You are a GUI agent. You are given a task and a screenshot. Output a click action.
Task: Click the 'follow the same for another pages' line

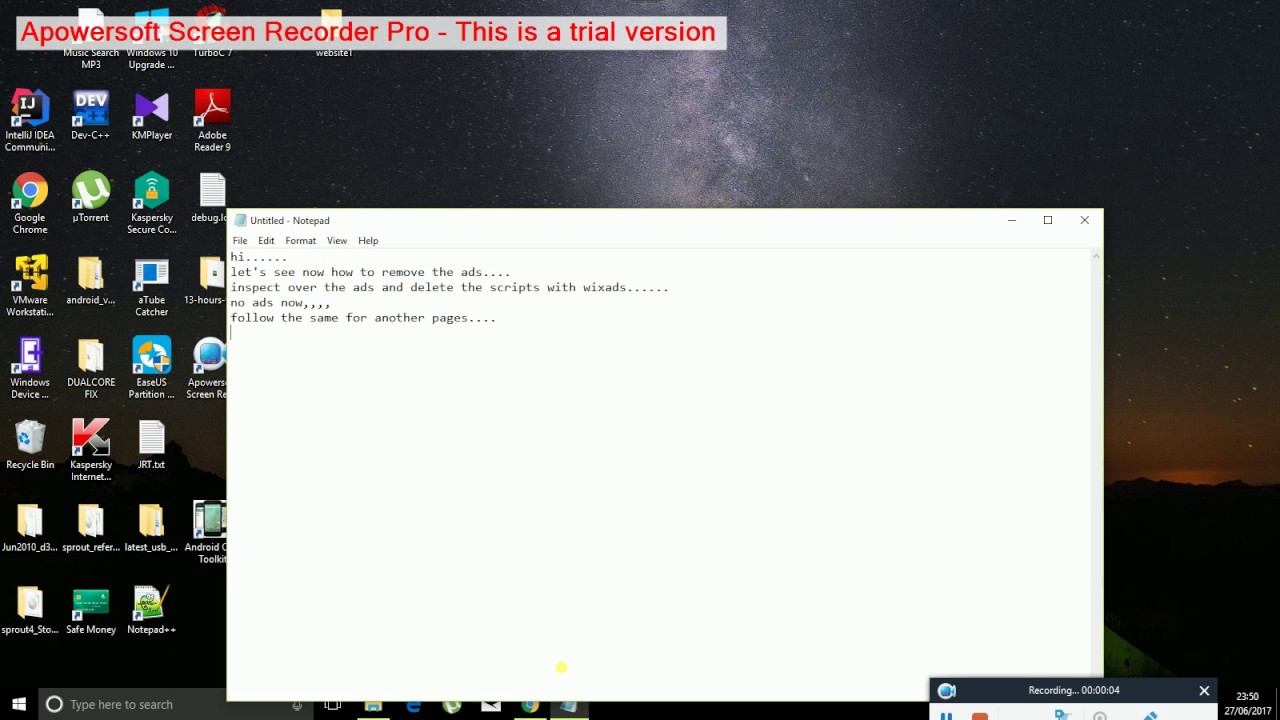coord(363,318)
